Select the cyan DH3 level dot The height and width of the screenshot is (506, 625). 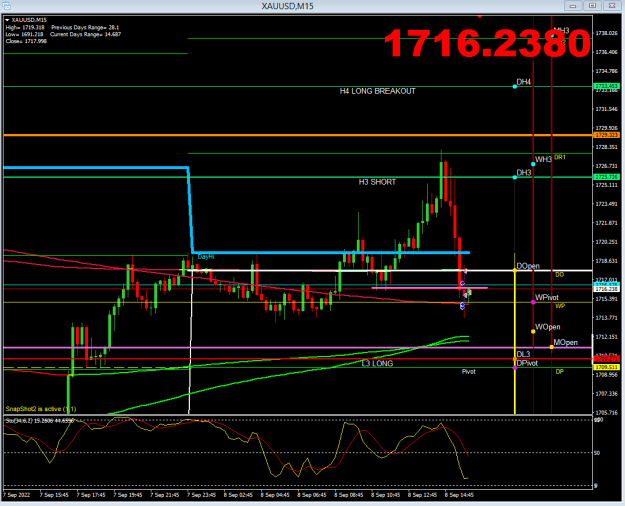pyautogui.click(x=515, y=177)
